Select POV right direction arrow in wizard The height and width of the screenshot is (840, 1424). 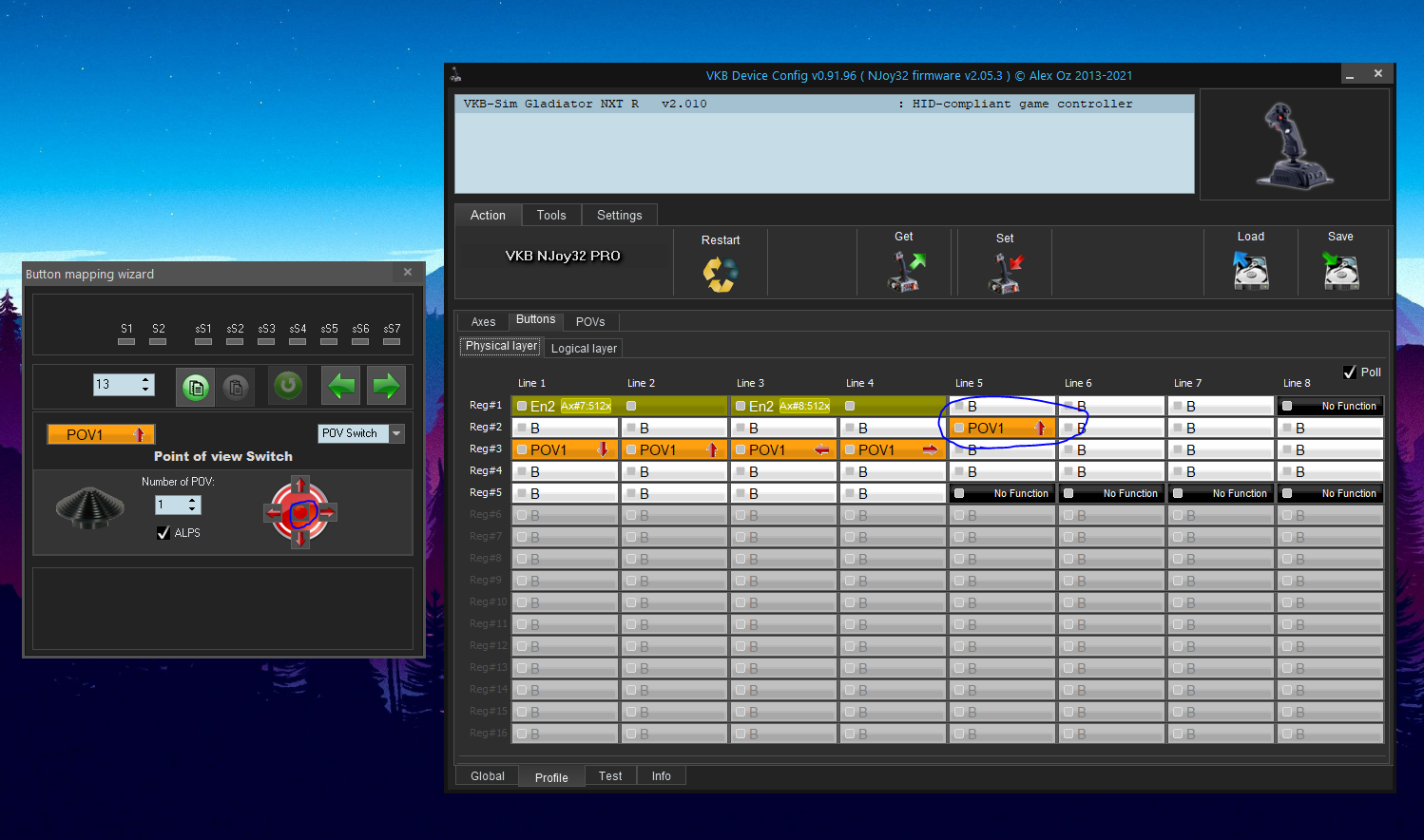pos(326,512)
